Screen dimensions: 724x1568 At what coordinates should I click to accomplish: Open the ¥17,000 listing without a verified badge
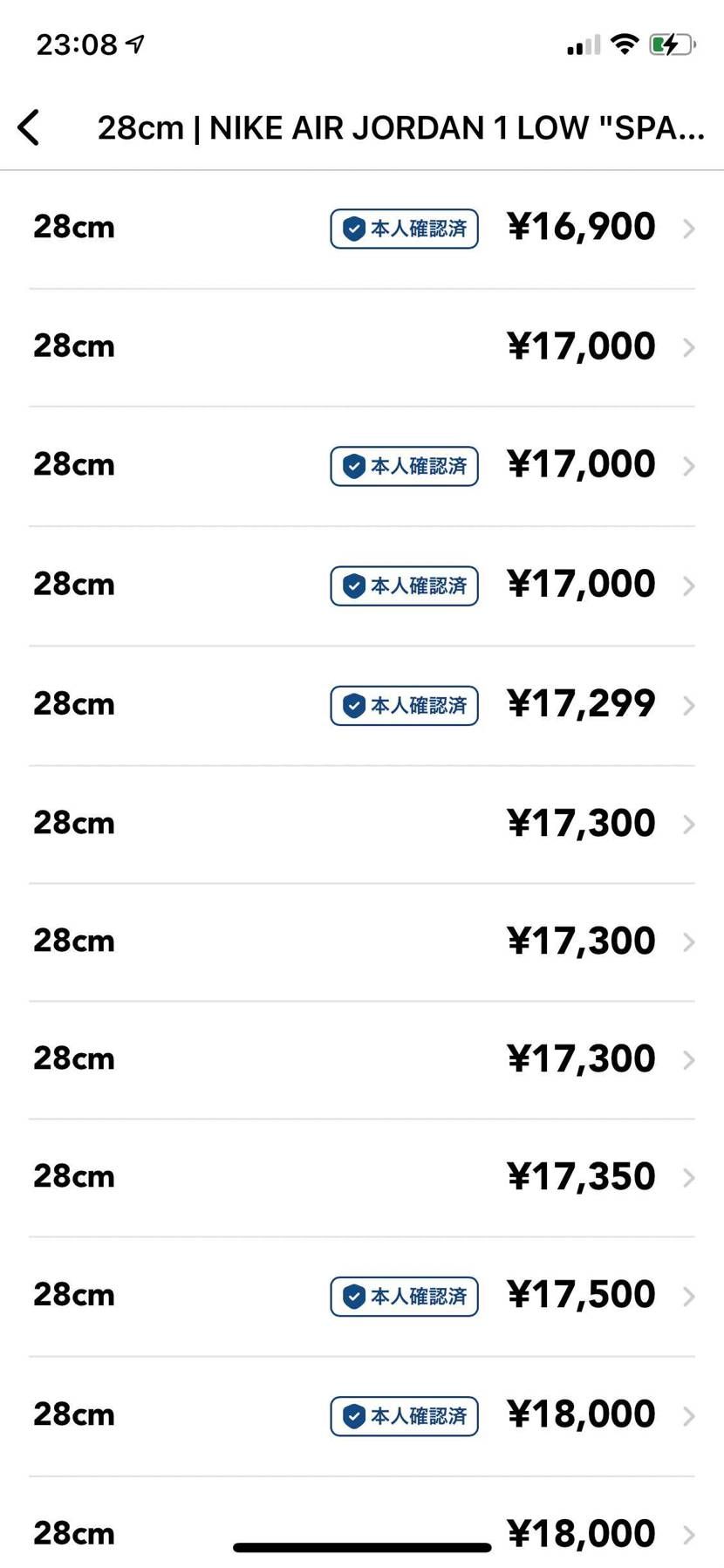click(x=581, y=346)
